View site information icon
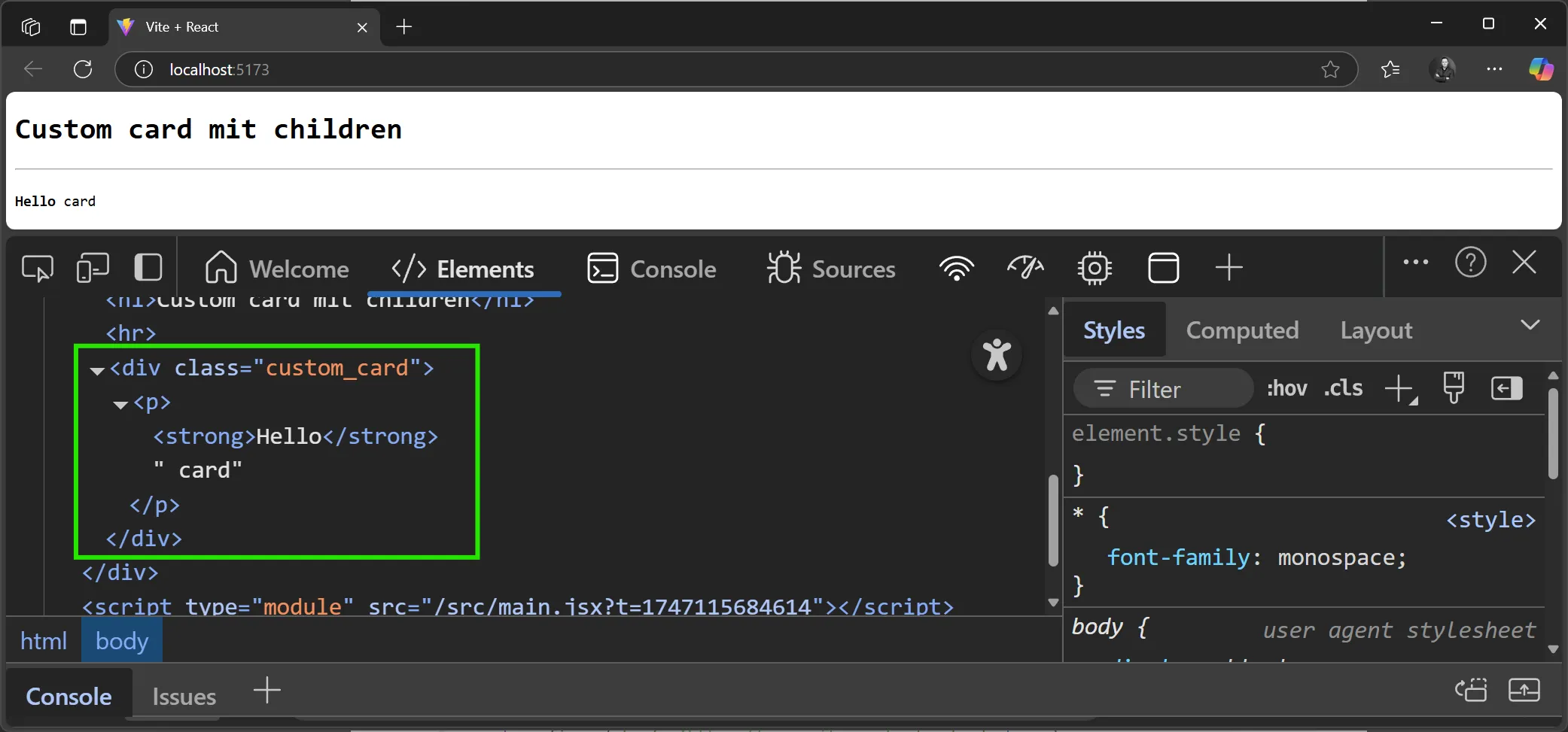 [x=143, y=69]
